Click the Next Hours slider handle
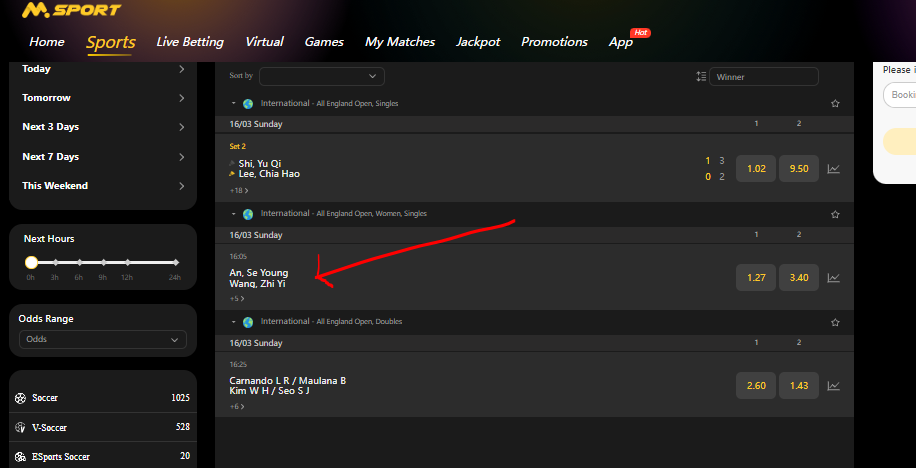Image resolution: width=916 pixels, height=468 pixels. coord(32,262)
